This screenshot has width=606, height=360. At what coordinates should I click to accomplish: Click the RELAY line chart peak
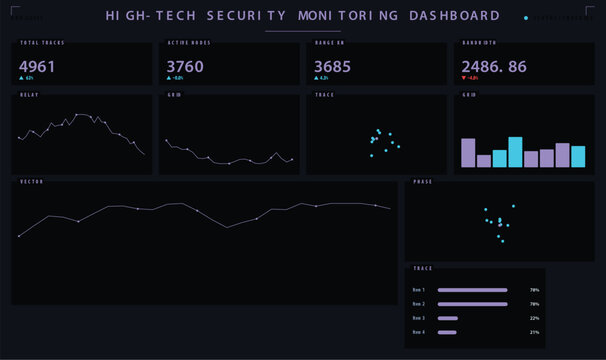click(x=77, y=114)
